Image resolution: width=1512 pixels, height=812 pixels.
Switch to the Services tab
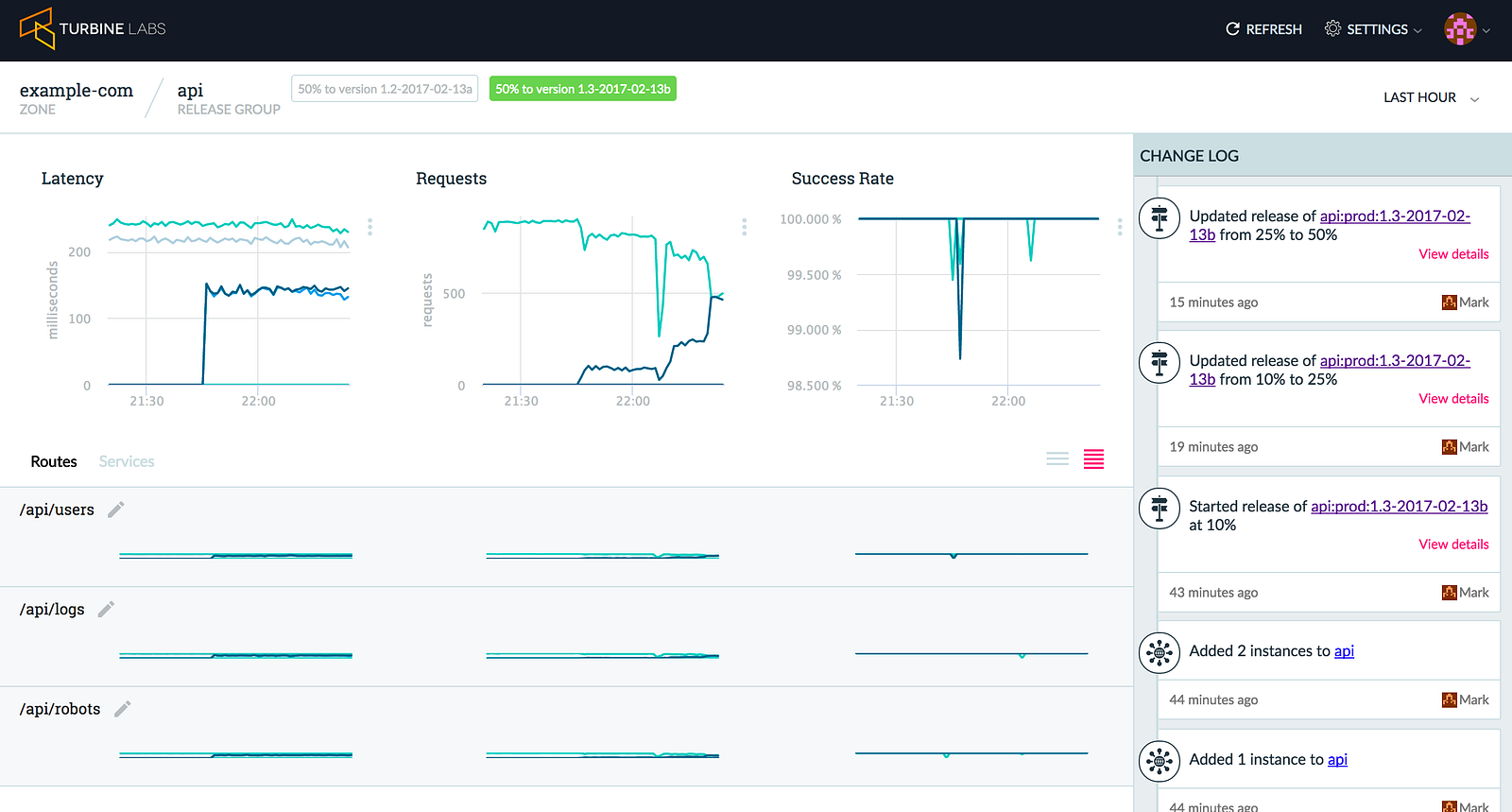[x=127, y=461]
